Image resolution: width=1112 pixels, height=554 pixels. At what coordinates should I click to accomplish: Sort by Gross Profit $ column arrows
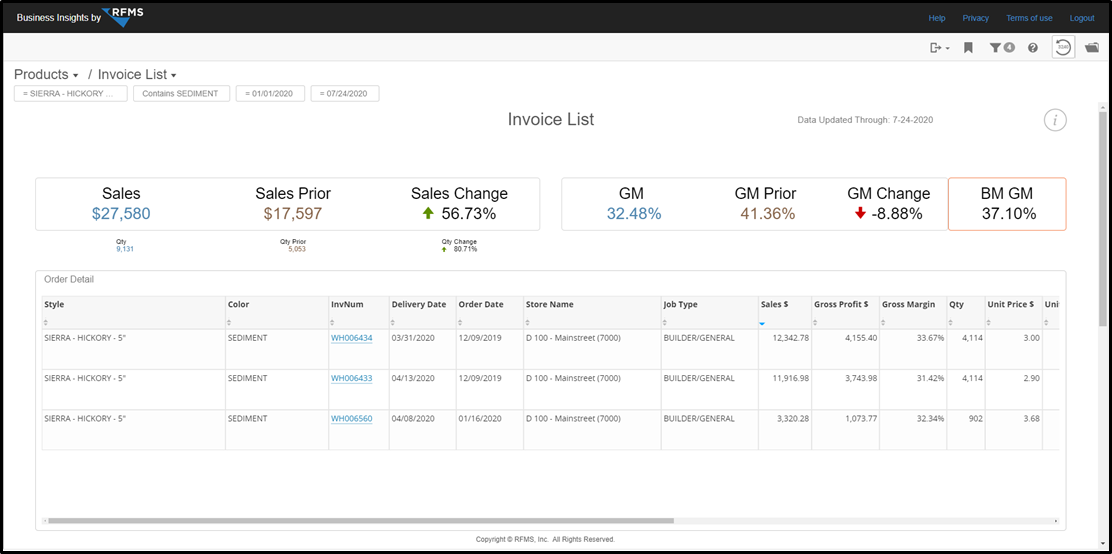(x=817, y=323)
